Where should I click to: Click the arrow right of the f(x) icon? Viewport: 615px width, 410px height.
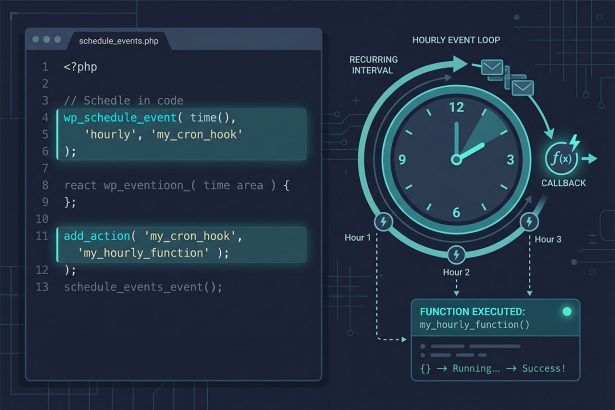coord(590,159)
